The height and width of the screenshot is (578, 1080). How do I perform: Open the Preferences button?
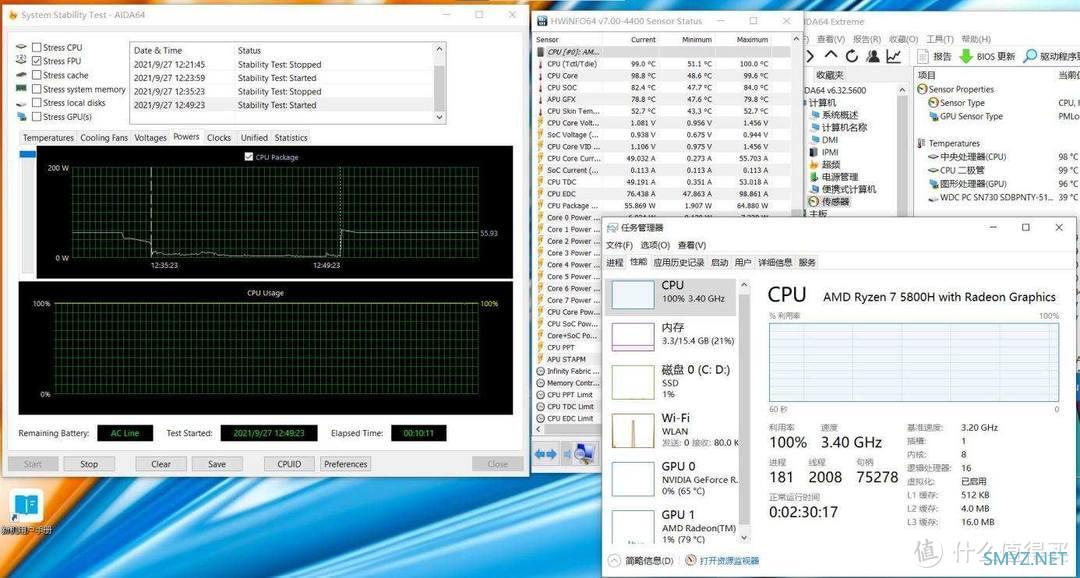click(346, 464)
